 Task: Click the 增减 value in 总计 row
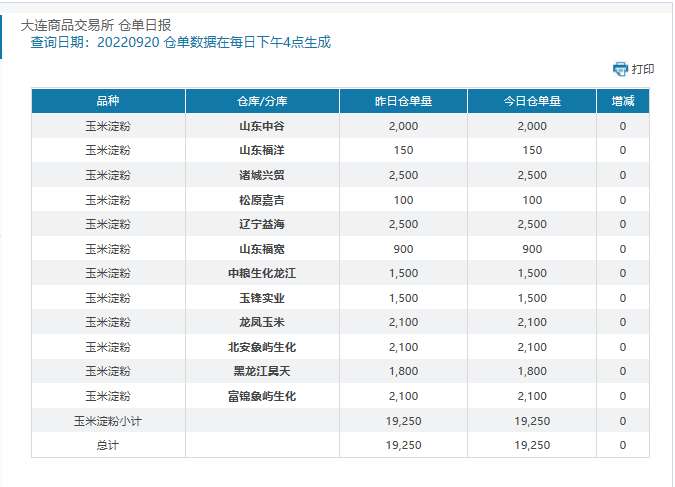point(623,445)
